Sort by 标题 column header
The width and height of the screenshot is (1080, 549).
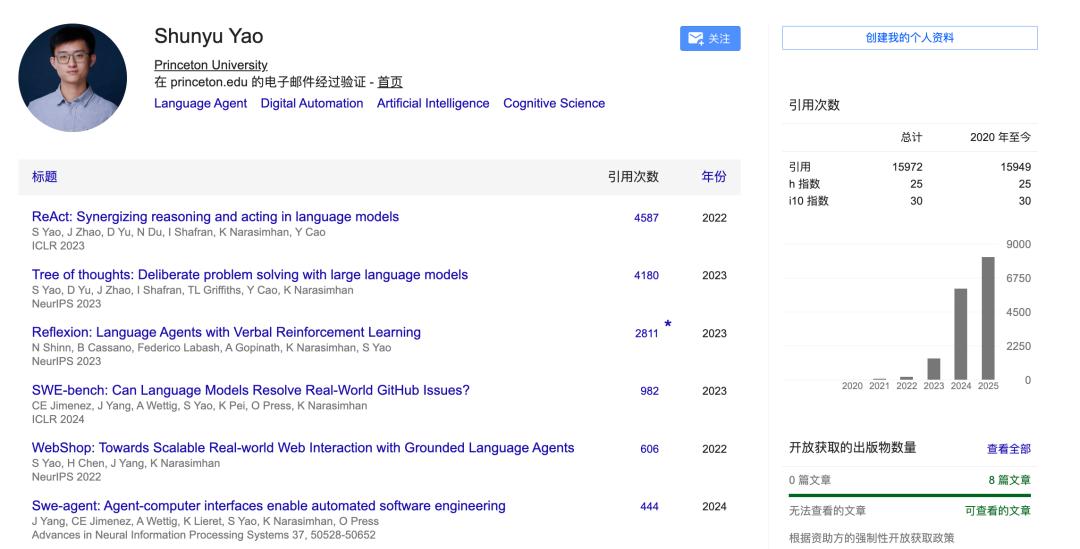(x=45, y=177)
